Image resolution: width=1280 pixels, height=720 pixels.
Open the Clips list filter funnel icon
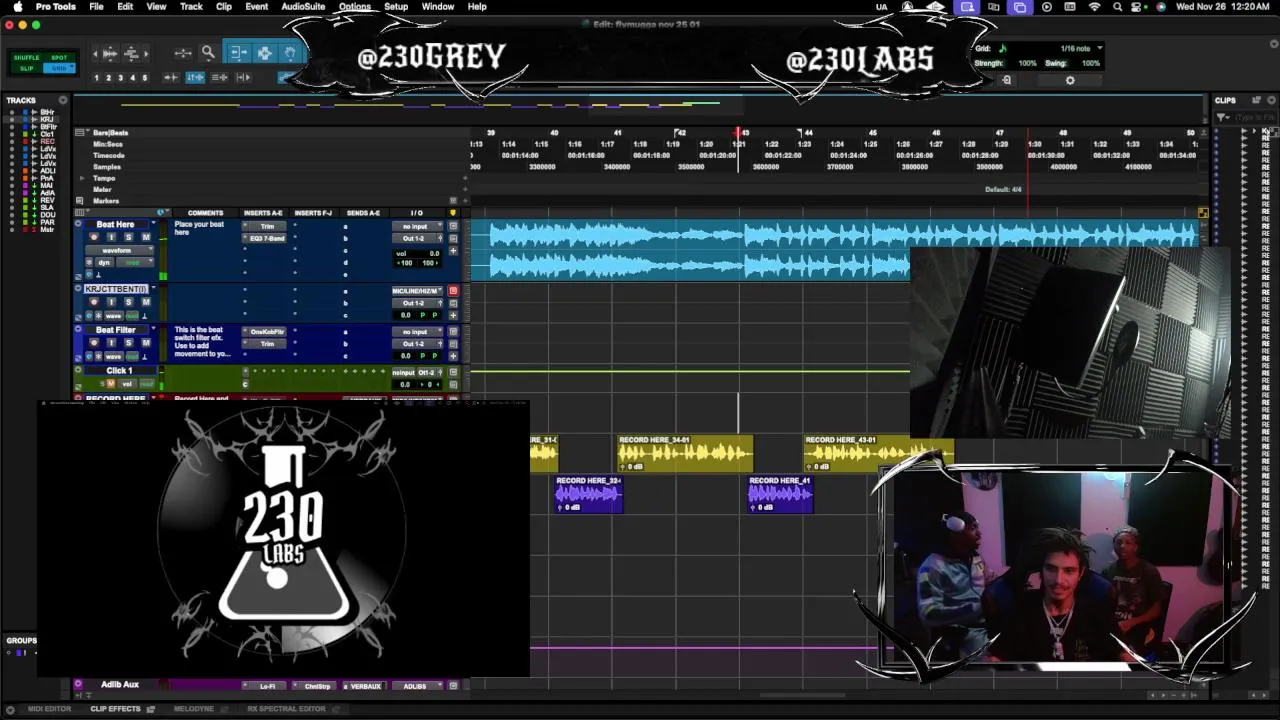click(x=1223, y=117)
